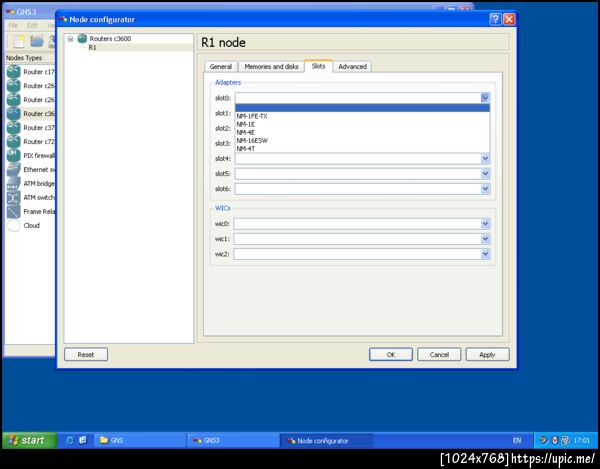Click the system tray icon next to clock
Image resolution: width=600 pixels, height=469 pixels.
tap(565, 440)
